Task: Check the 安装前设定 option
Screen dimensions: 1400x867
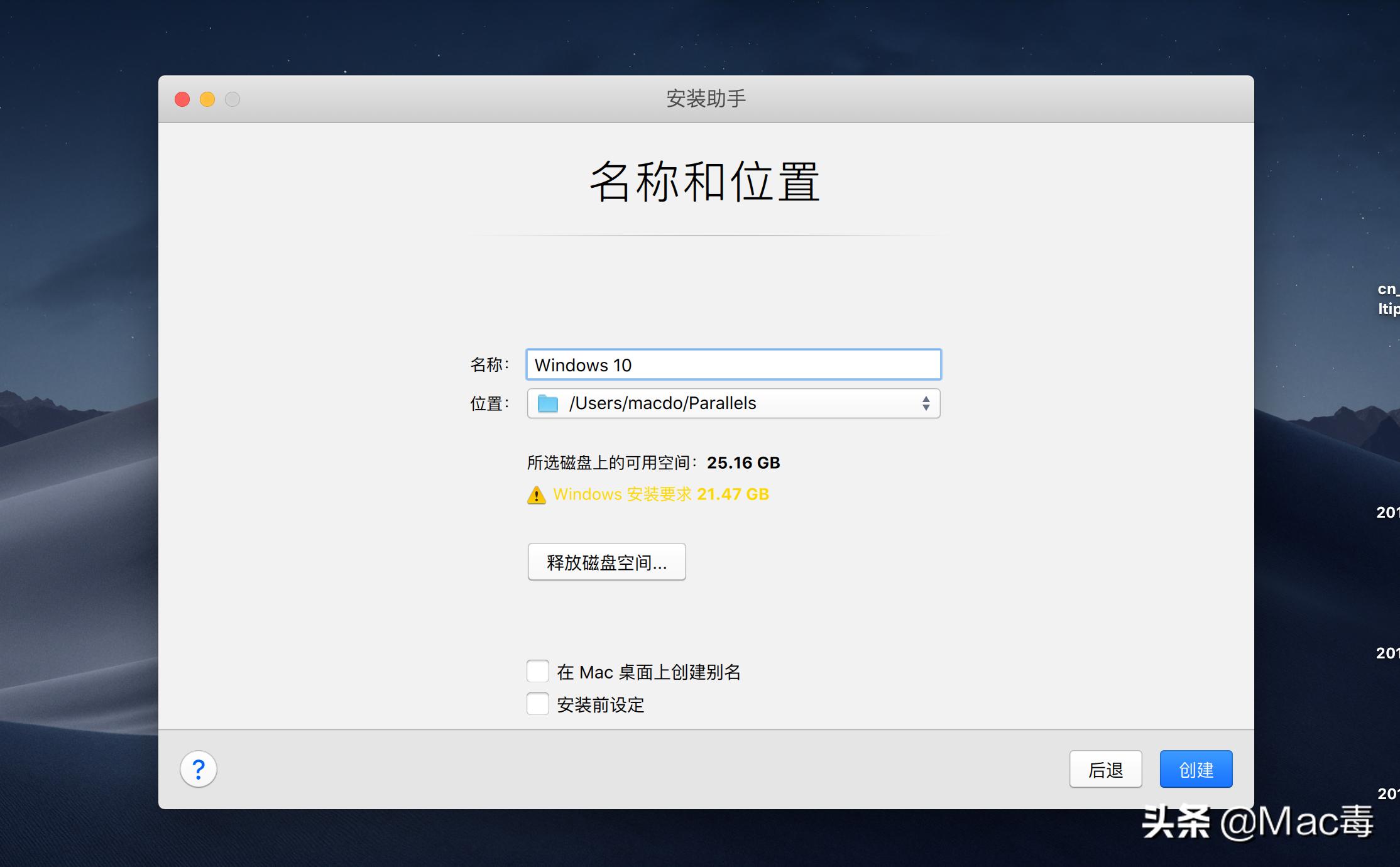Action: (537, 704)
